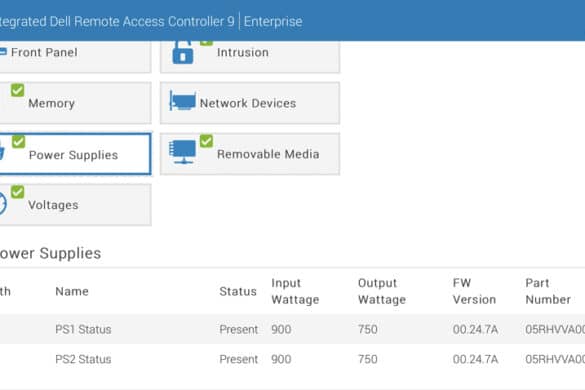Click the Network Devices card icon
Screen dimensions: 585x390
(x=182, y=101)
